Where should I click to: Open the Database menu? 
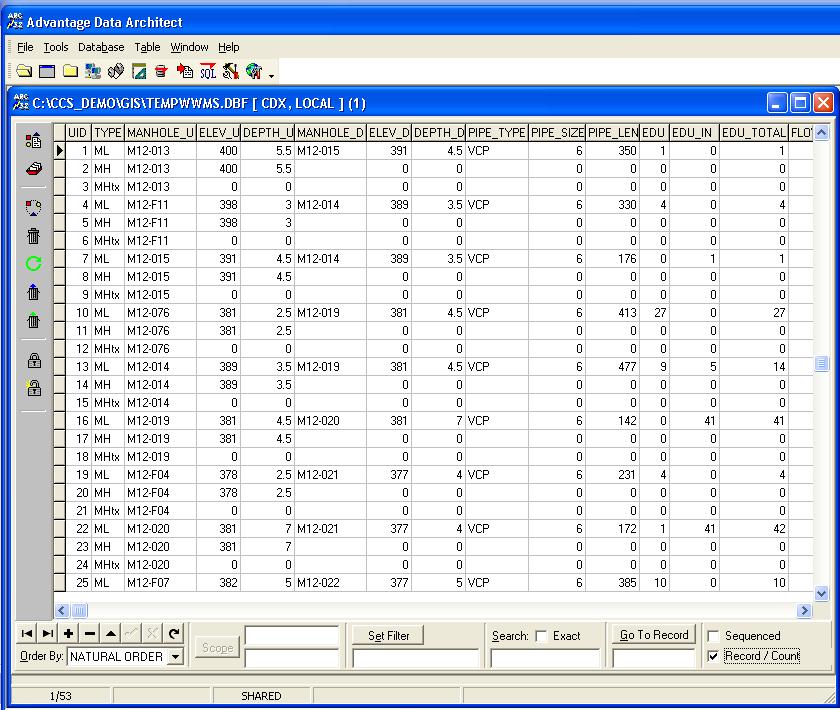tap(101, 47)
